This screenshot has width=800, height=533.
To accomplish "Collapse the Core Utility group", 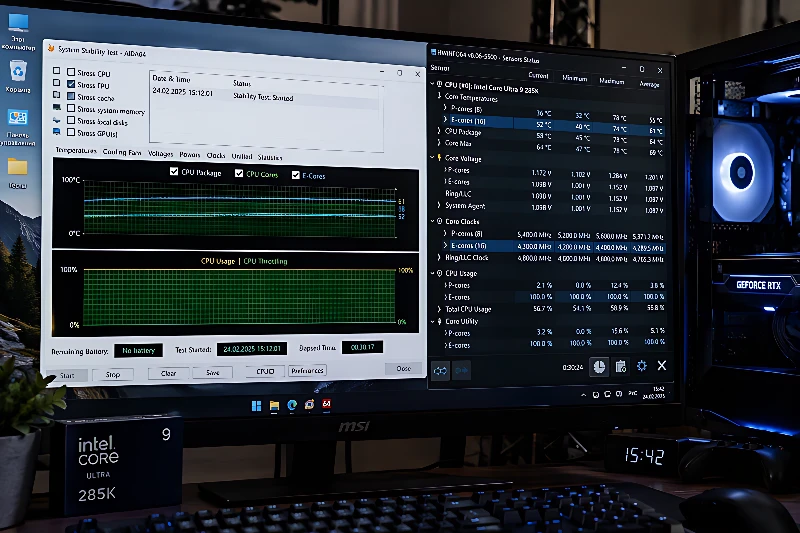I will click(x=432, y=321).
